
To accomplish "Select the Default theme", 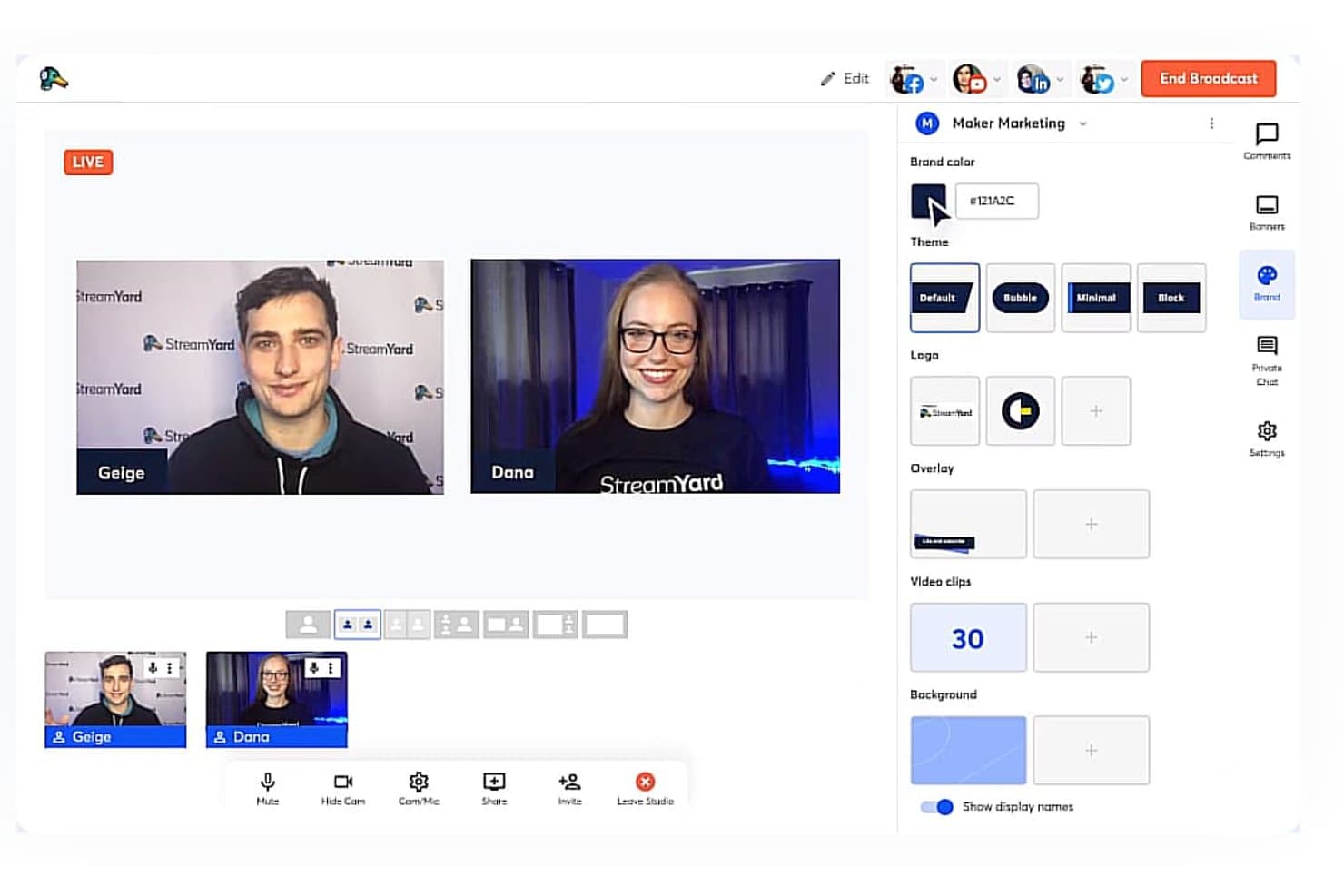I will click(944, 298).
